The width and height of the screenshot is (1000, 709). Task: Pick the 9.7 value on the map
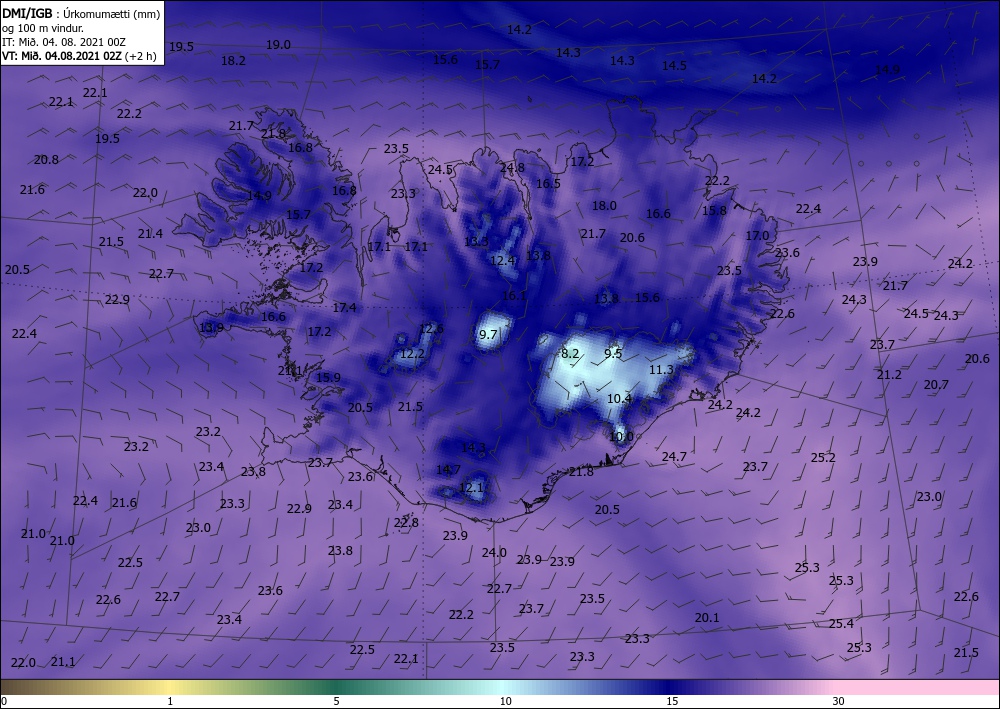(488, 334)
